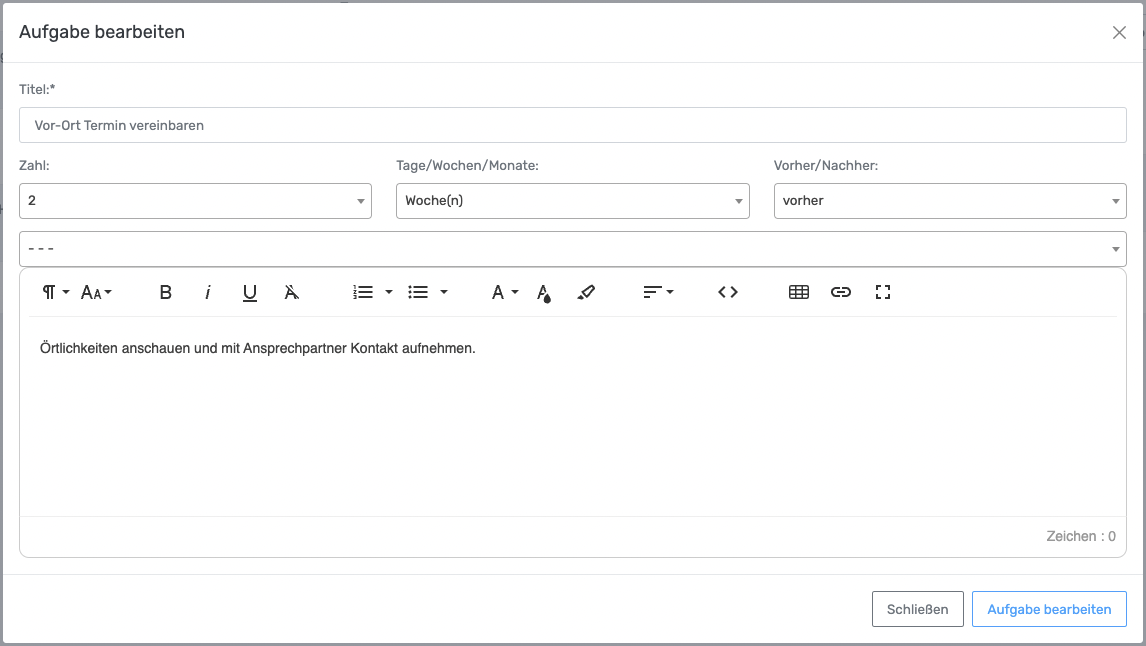Open the Zahl dropdown showing 2
This screenshot has width=1146, height=646.
coord(195,200)
